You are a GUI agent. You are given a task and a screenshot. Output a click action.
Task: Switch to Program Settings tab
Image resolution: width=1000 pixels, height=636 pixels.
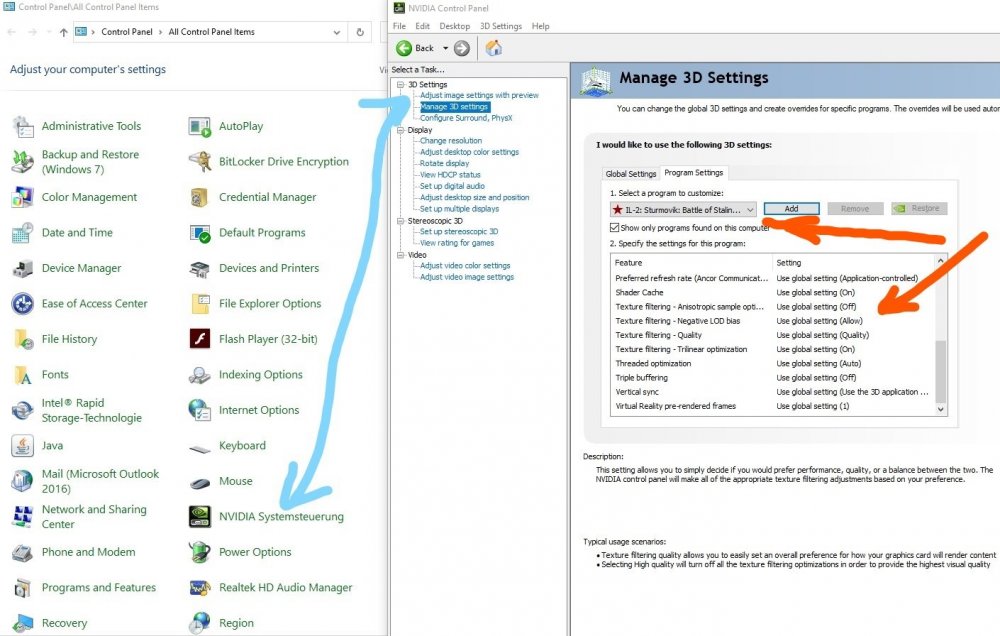(693, 173)
